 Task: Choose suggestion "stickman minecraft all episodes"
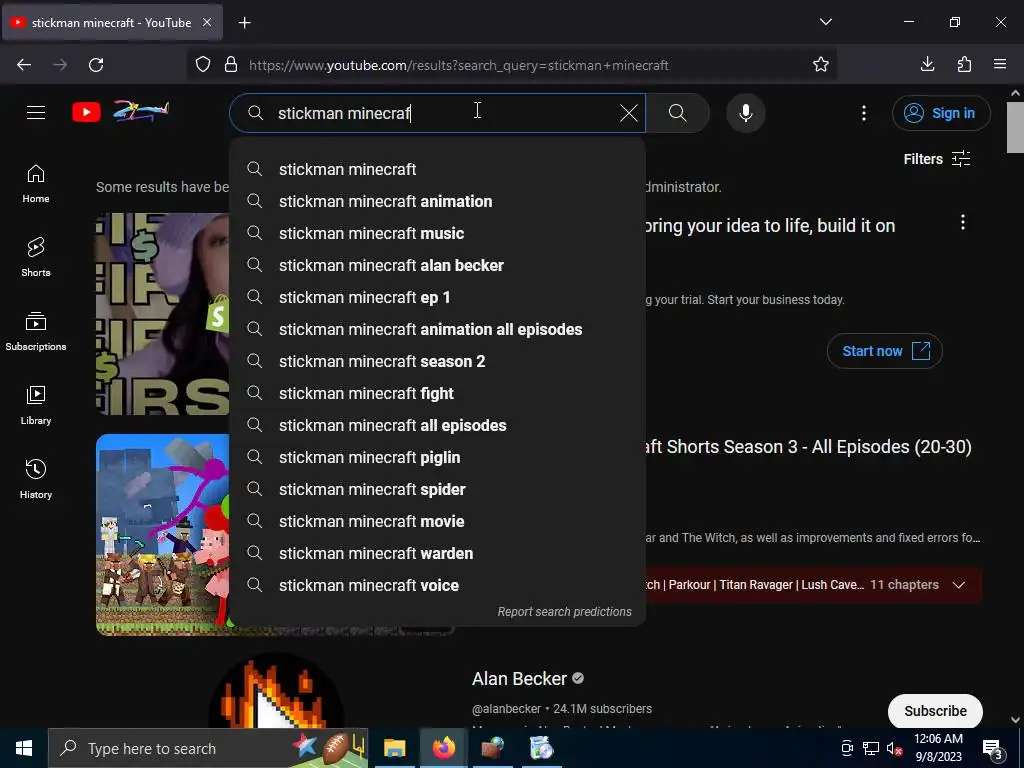click(438, 425)
